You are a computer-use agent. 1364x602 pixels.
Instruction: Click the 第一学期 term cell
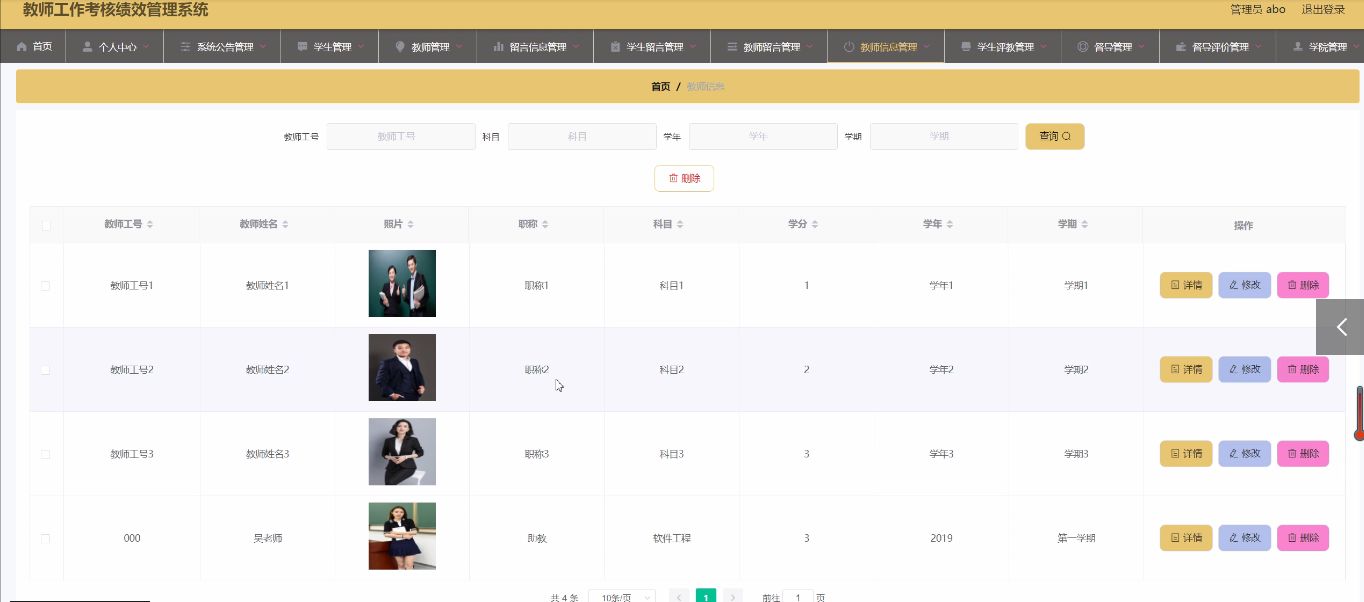click(x=1076, y=538)
